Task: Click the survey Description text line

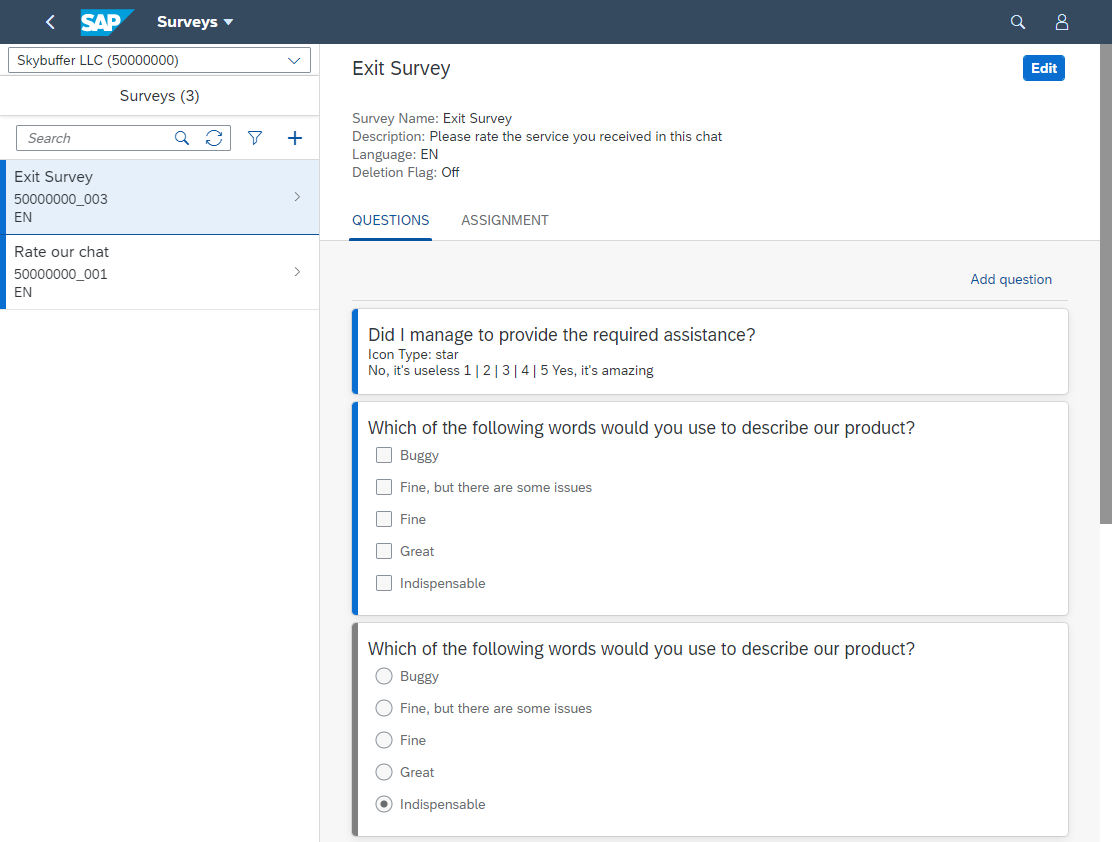Action: 537,136
